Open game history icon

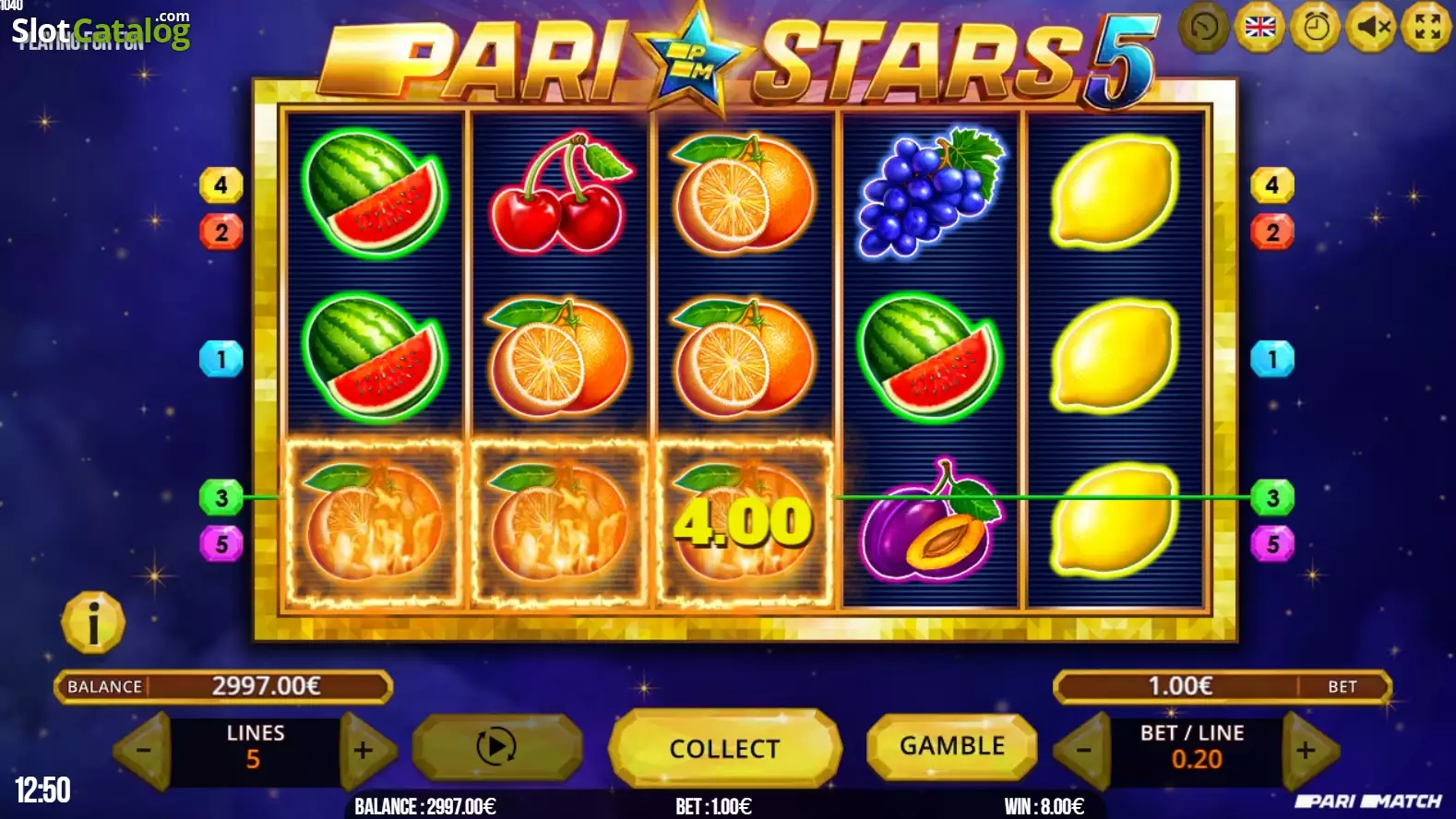(x=1203, y=28)
